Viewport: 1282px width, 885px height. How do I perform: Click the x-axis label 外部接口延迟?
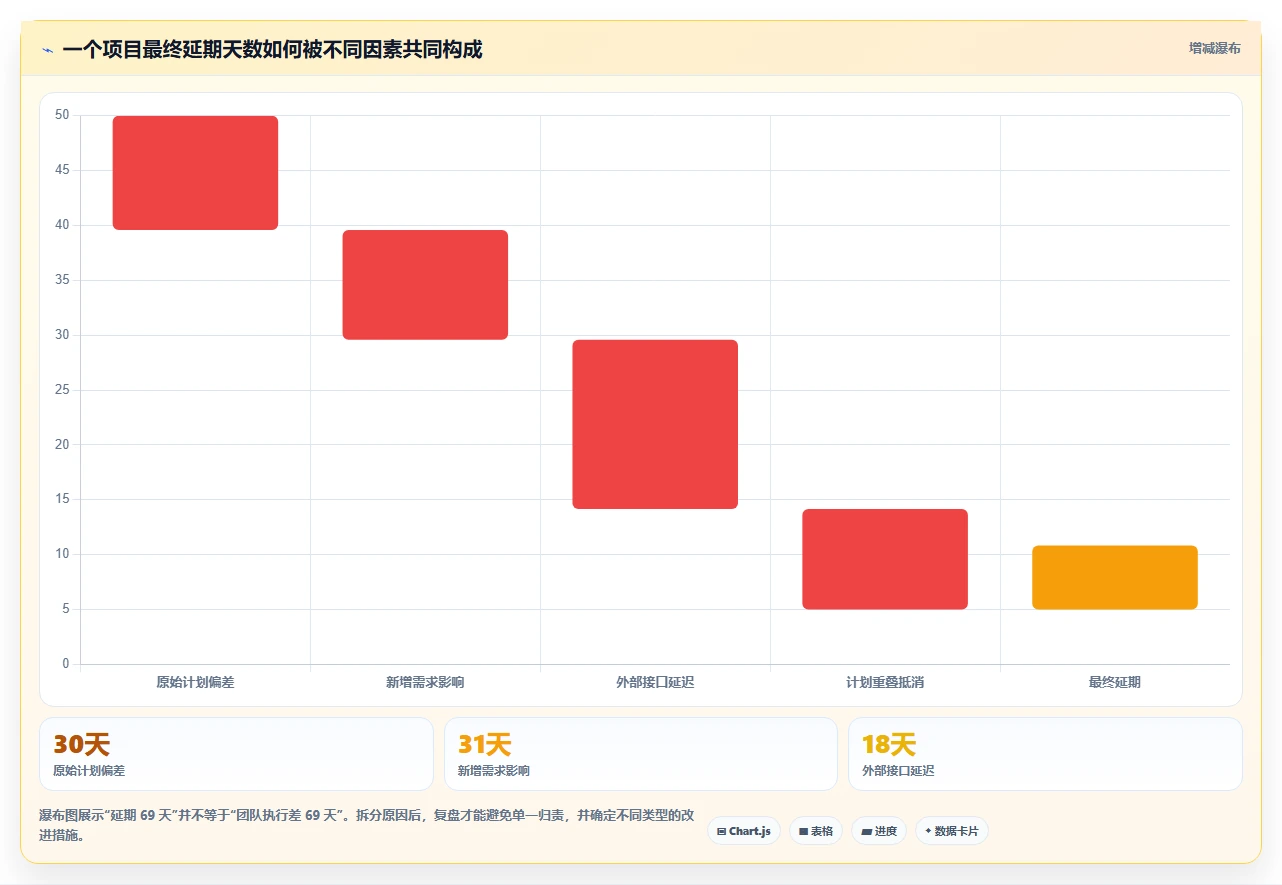(655, 682)
